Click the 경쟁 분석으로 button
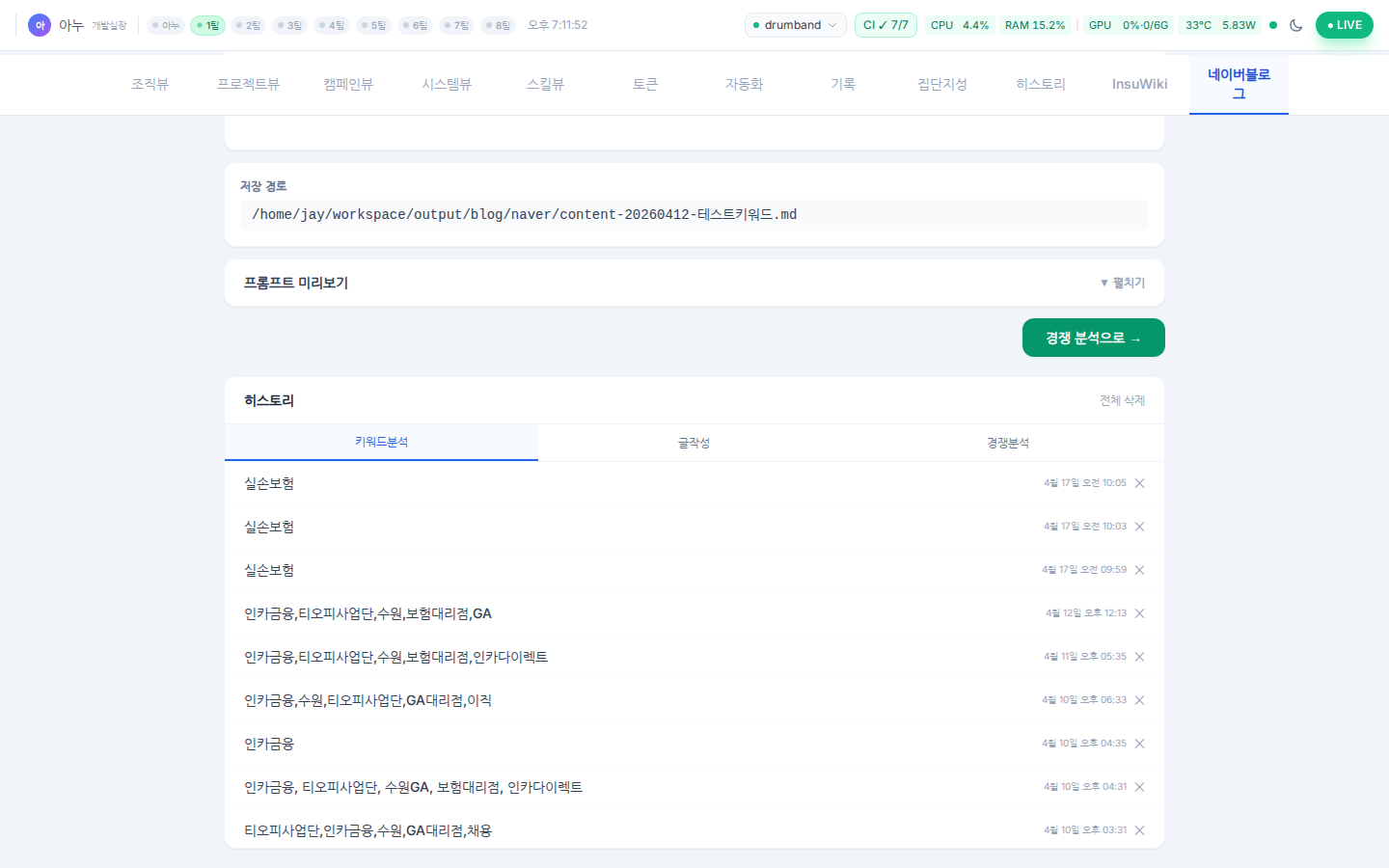The width and height of the screenshot is (1389, 868). pos(1093,338)
